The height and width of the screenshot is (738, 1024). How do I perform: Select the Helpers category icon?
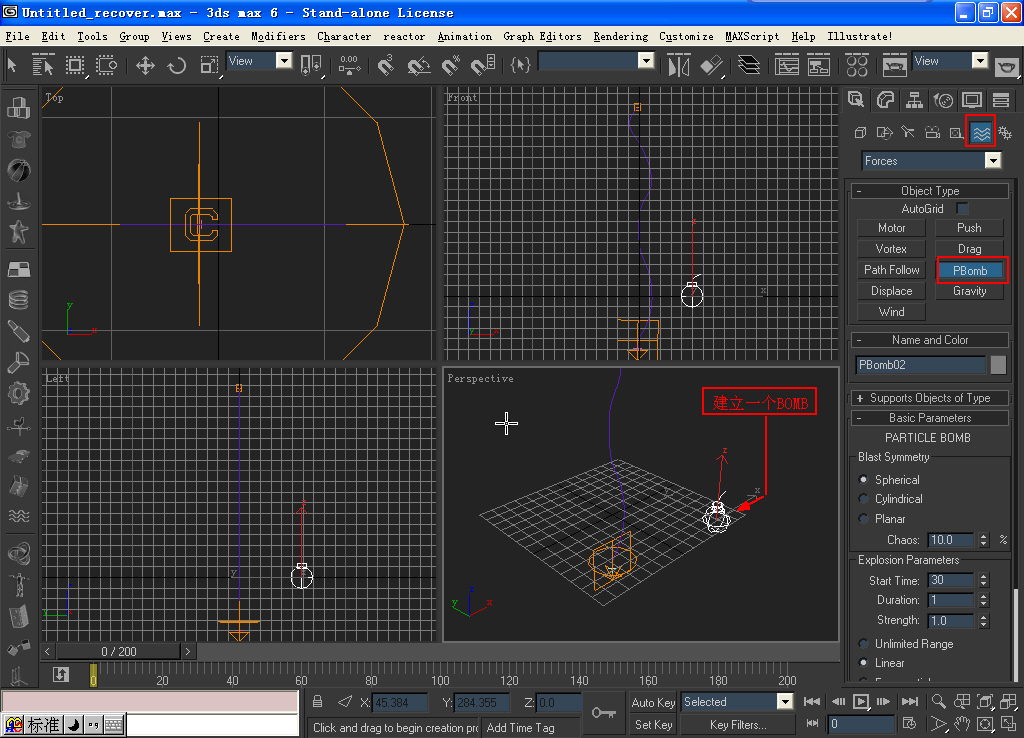coord(956,133)
